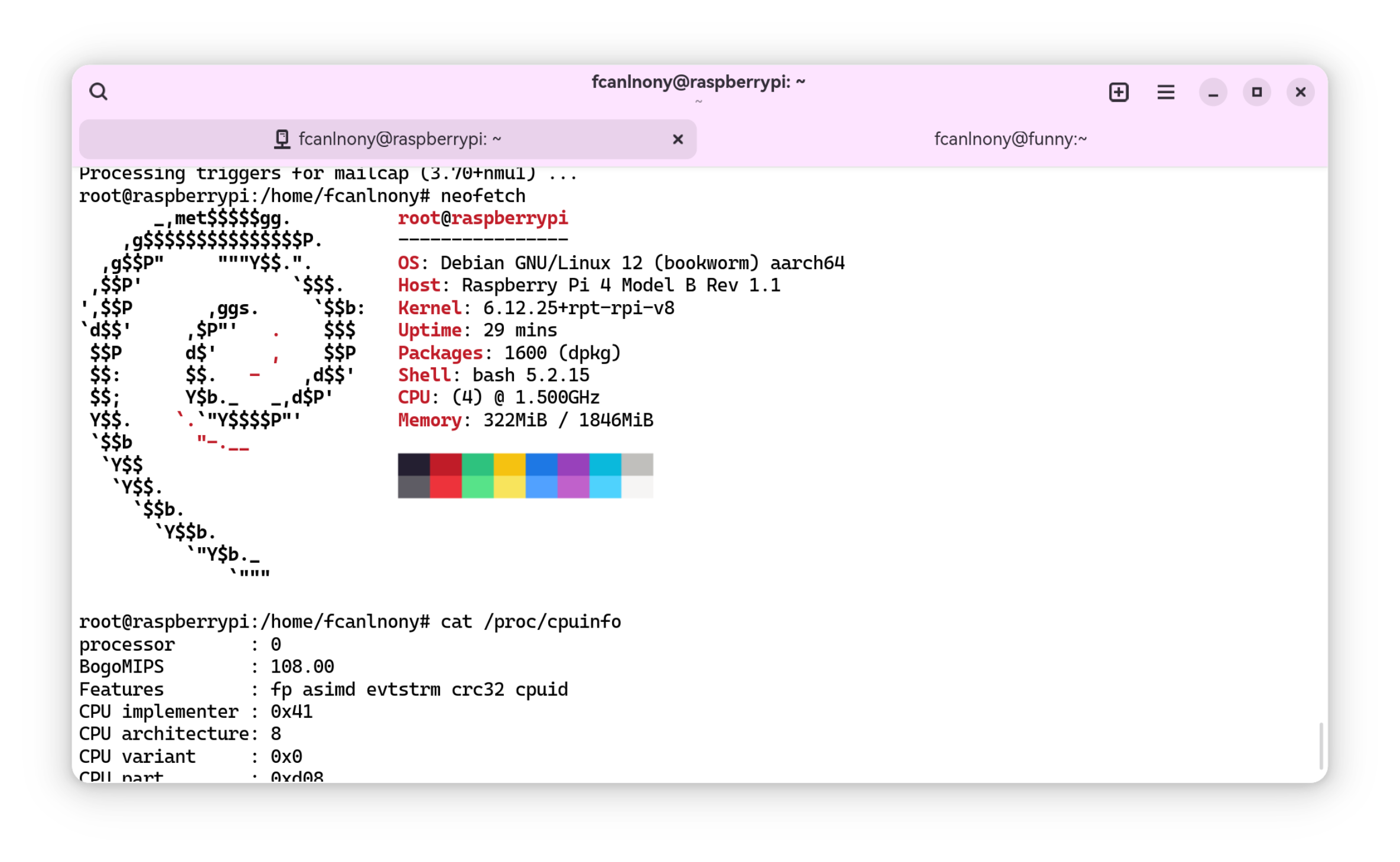The width and height of the screenshot is (1400, 862).
Task: Click the OS: Debian GNU/Linux 12 line
Action: tap(620, 263)
